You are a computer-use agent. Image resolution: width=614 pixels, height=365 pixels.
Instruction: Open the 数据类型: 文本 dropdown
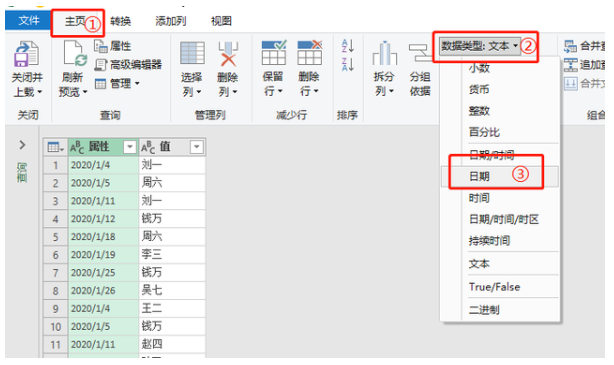point(480,46)
